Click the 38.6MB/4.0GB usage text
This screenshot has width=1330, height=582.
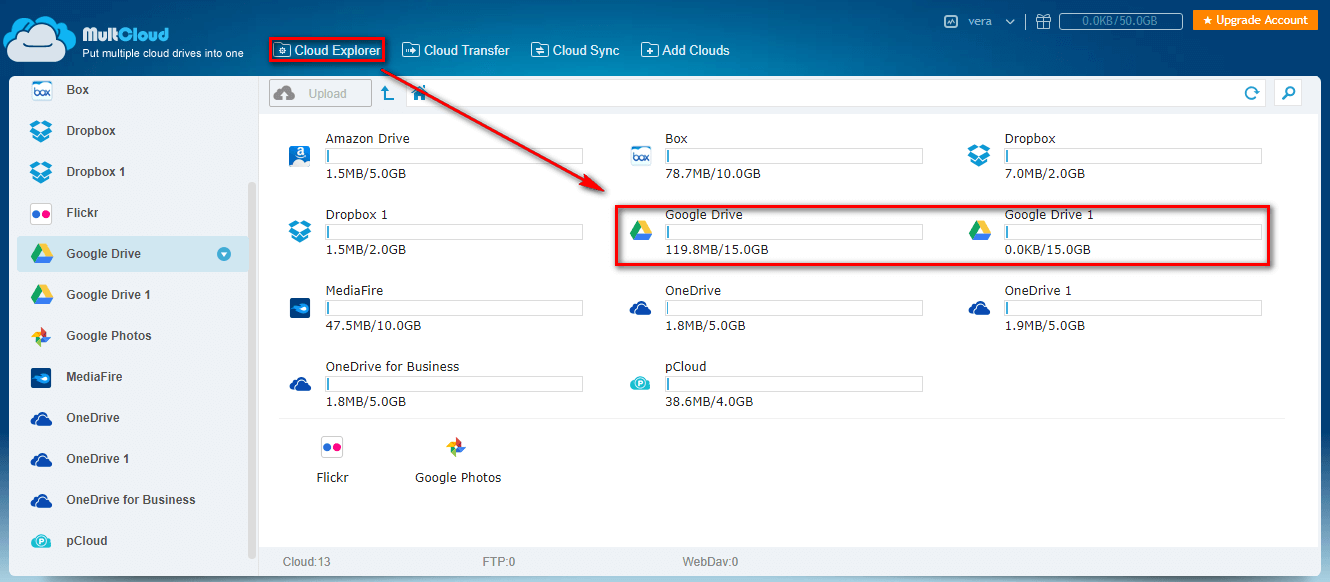(x=709, y=402)
